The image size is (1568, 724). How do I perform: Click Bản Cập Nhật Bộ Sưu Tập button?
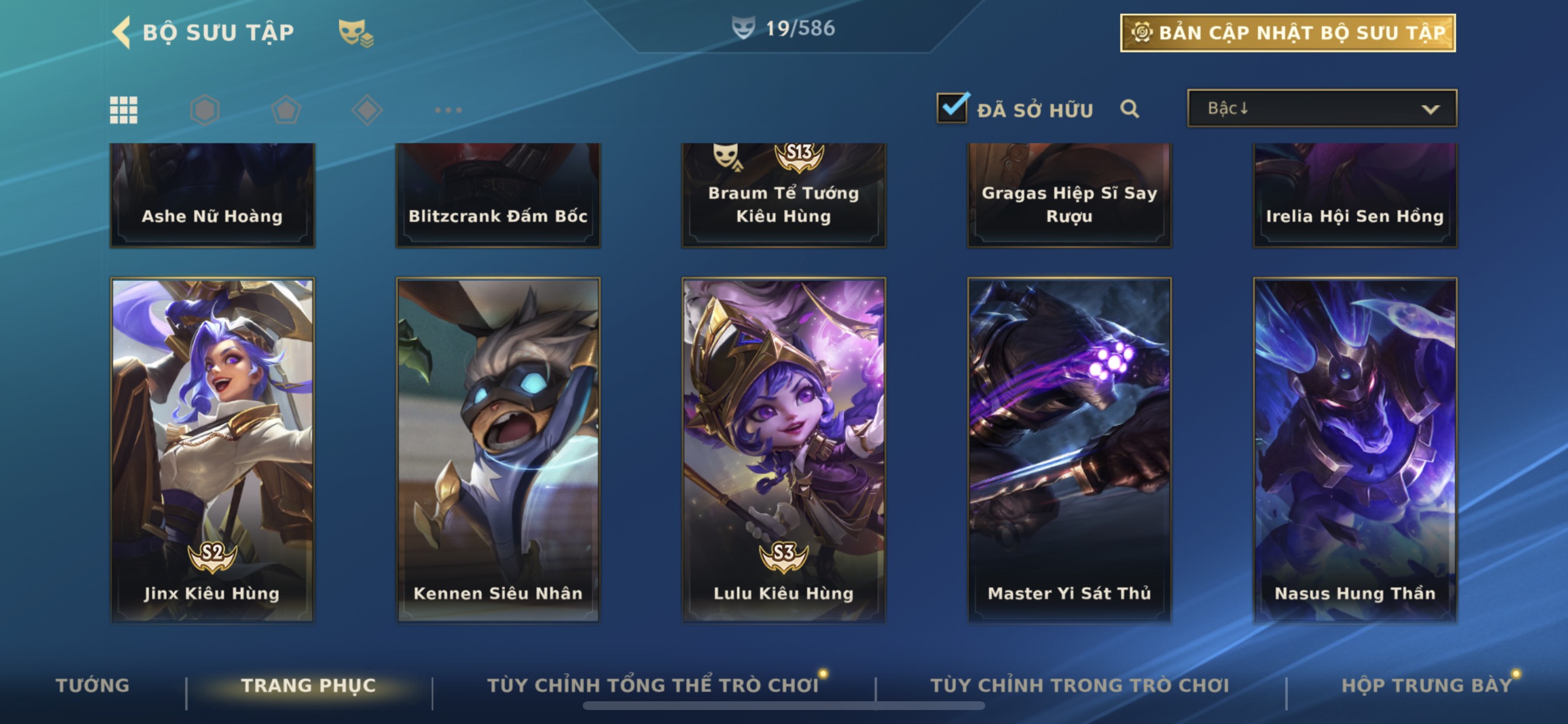(1288, 33)
